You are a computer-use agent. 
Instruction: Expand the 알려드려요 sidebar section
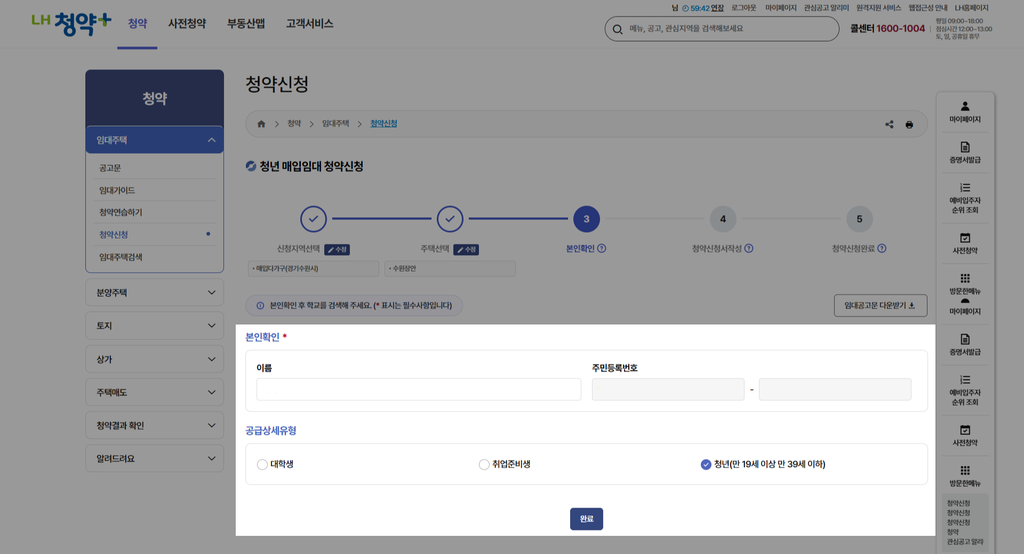[x=154, y=459]
